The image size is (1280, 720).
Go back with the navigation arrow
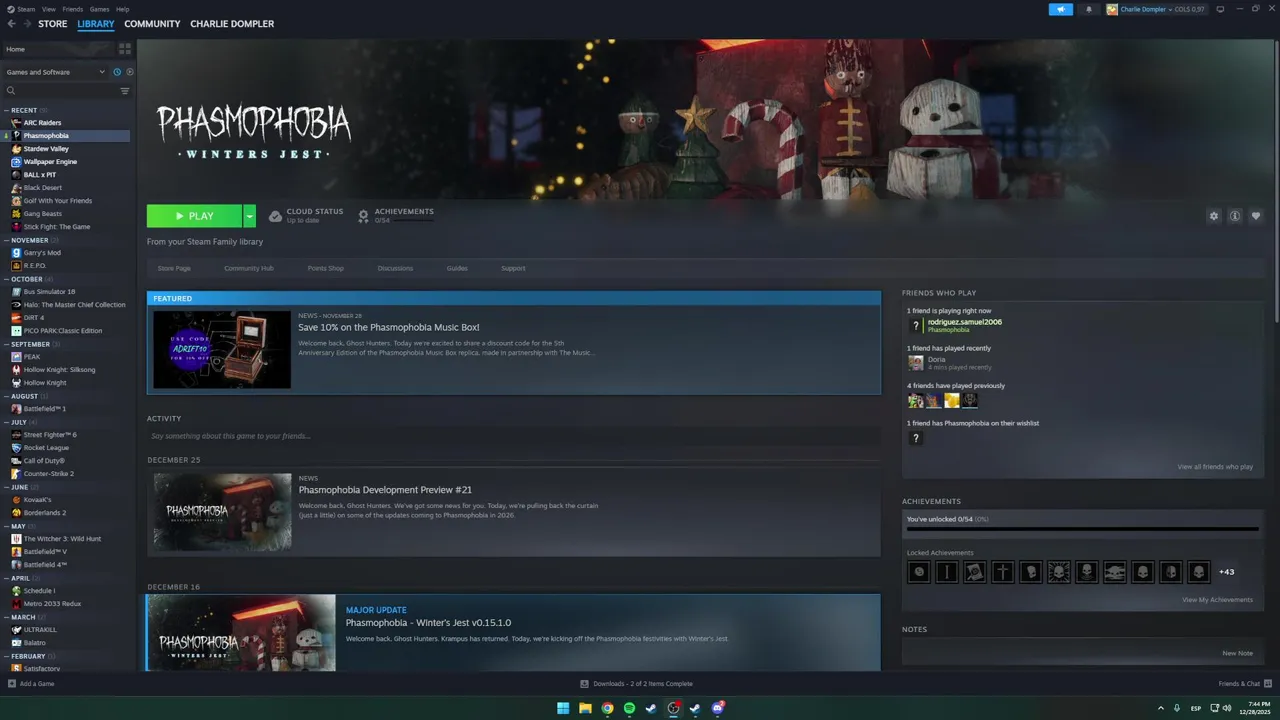coord(12,24)
